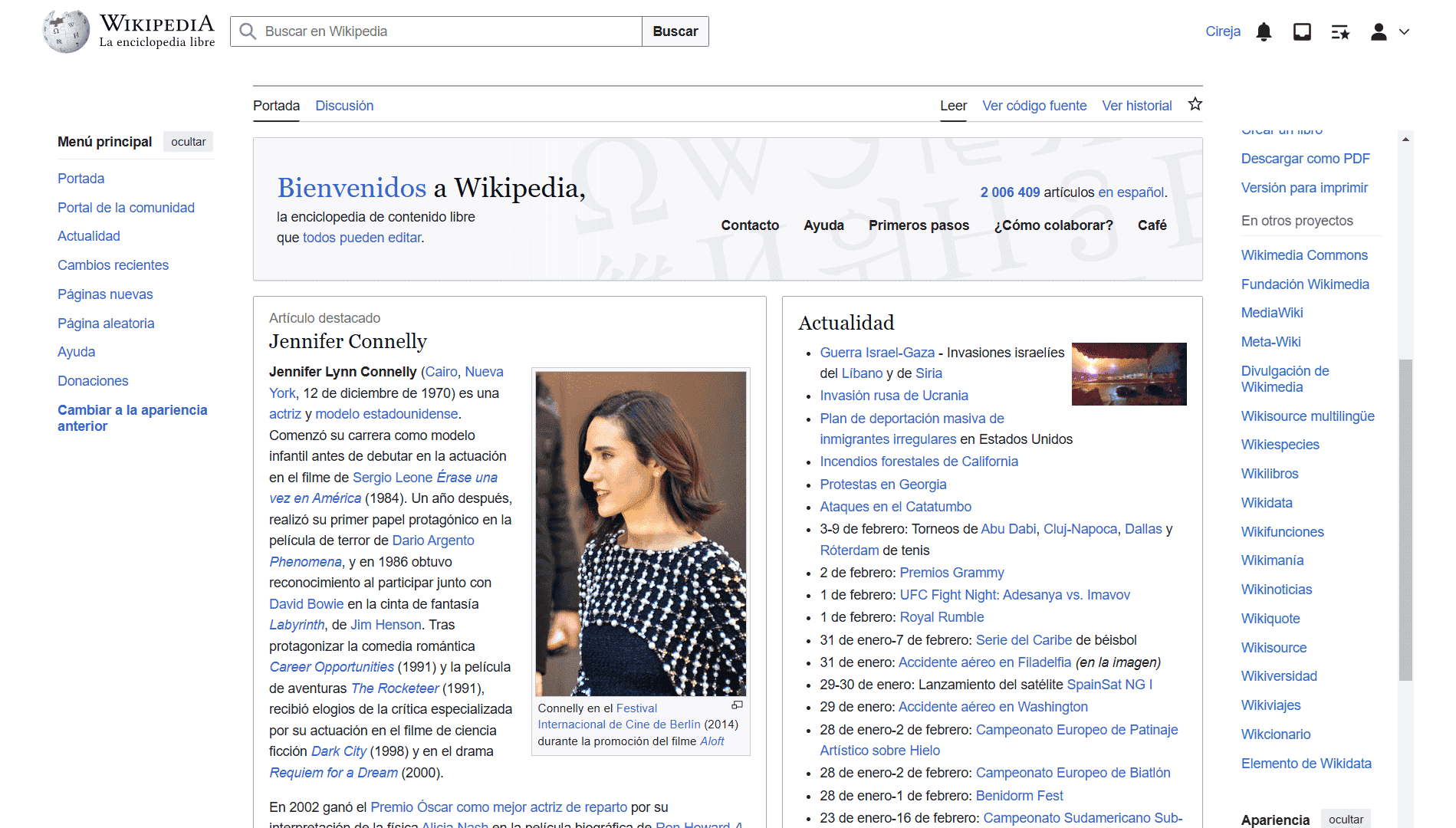Open the notifications bell icon

(1264, 31)
